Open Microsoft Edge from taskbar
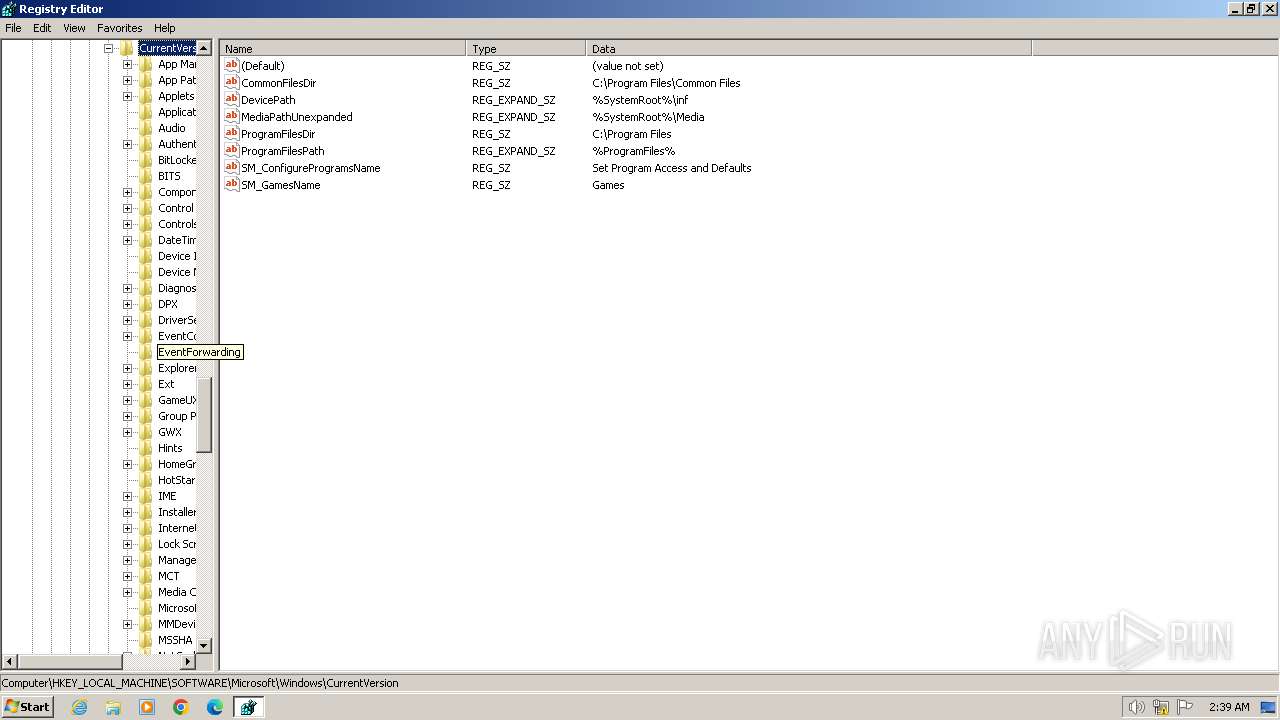Viewport: 1280px width, 720px height. point(215,707)
